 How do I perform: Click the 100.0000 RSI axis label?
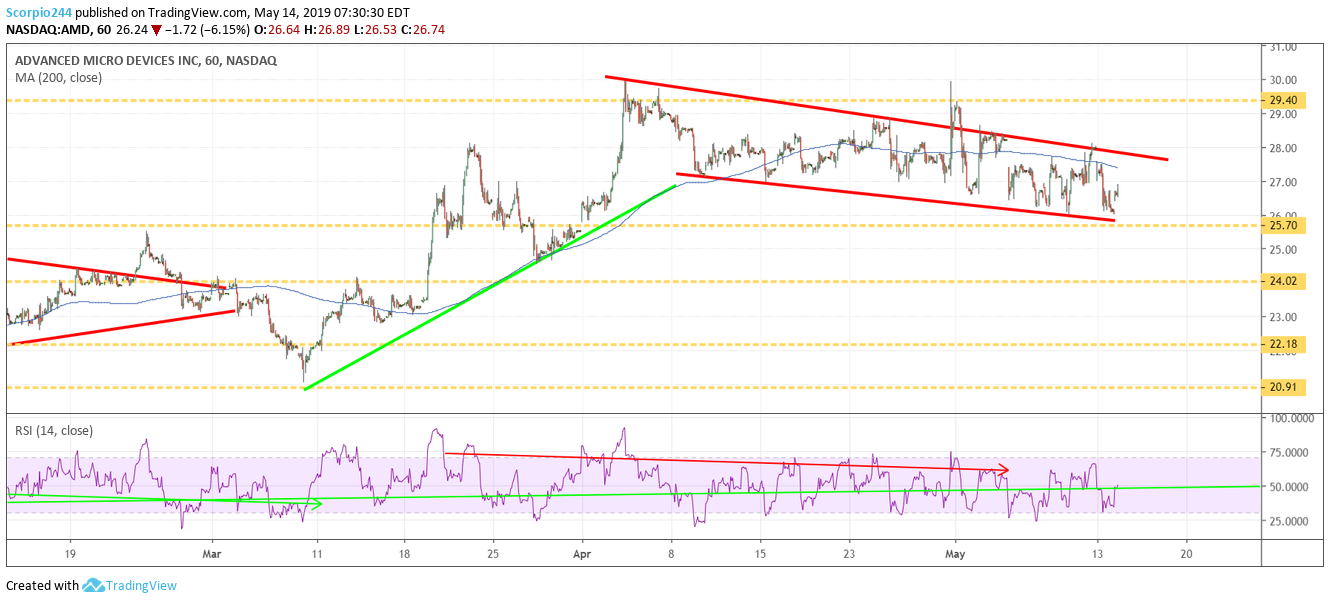pos(1290,419)
